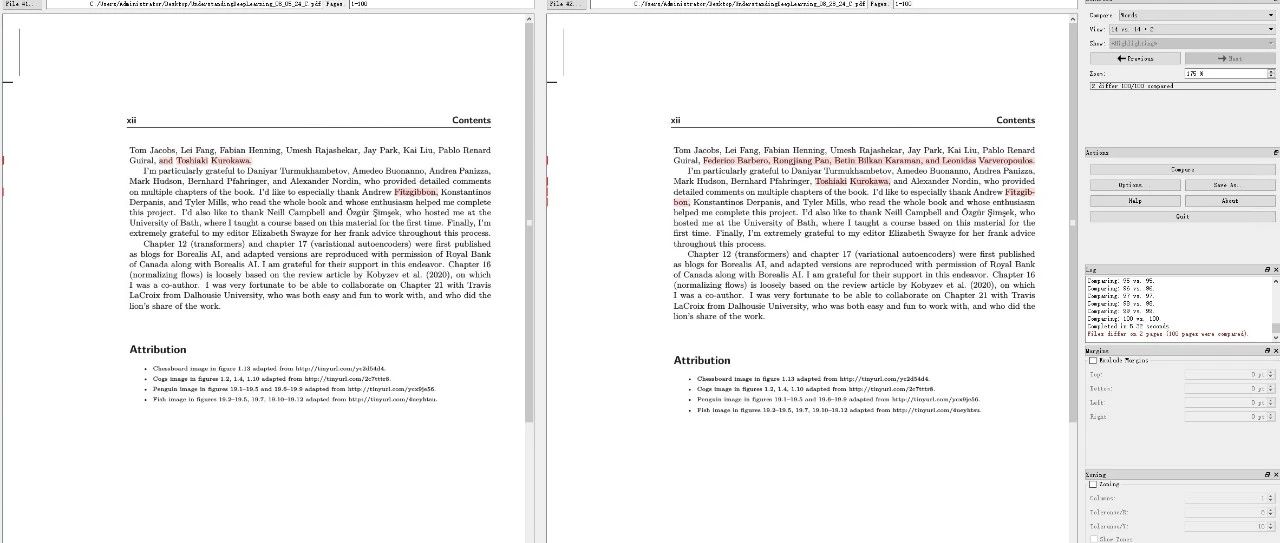Float the Log panel
The image size is (1280, 543).
[1267, 270]
